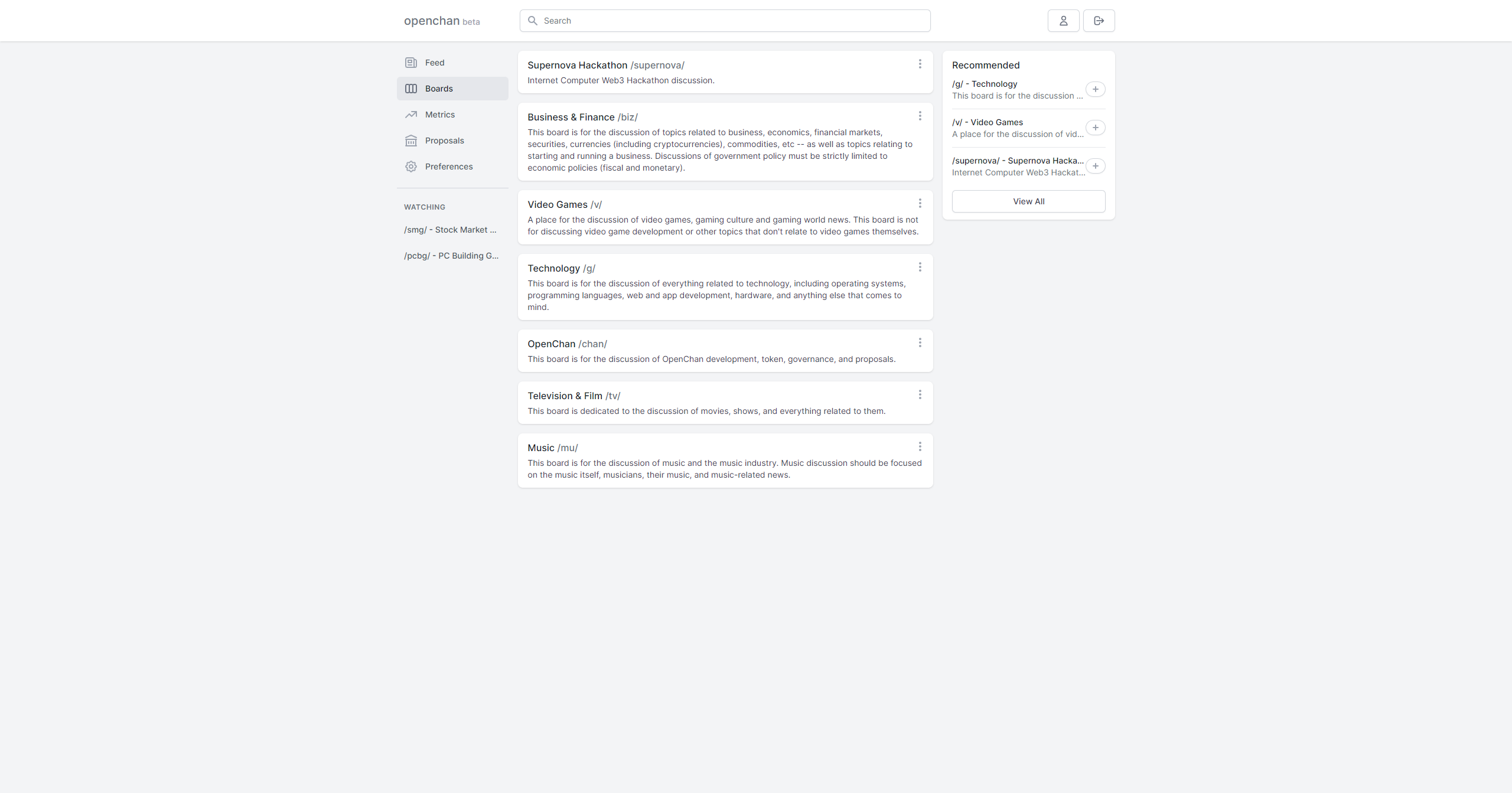Go to Metrics in sidebar
The width and height of the screenshot is (1512, 793).
point(439,115)
